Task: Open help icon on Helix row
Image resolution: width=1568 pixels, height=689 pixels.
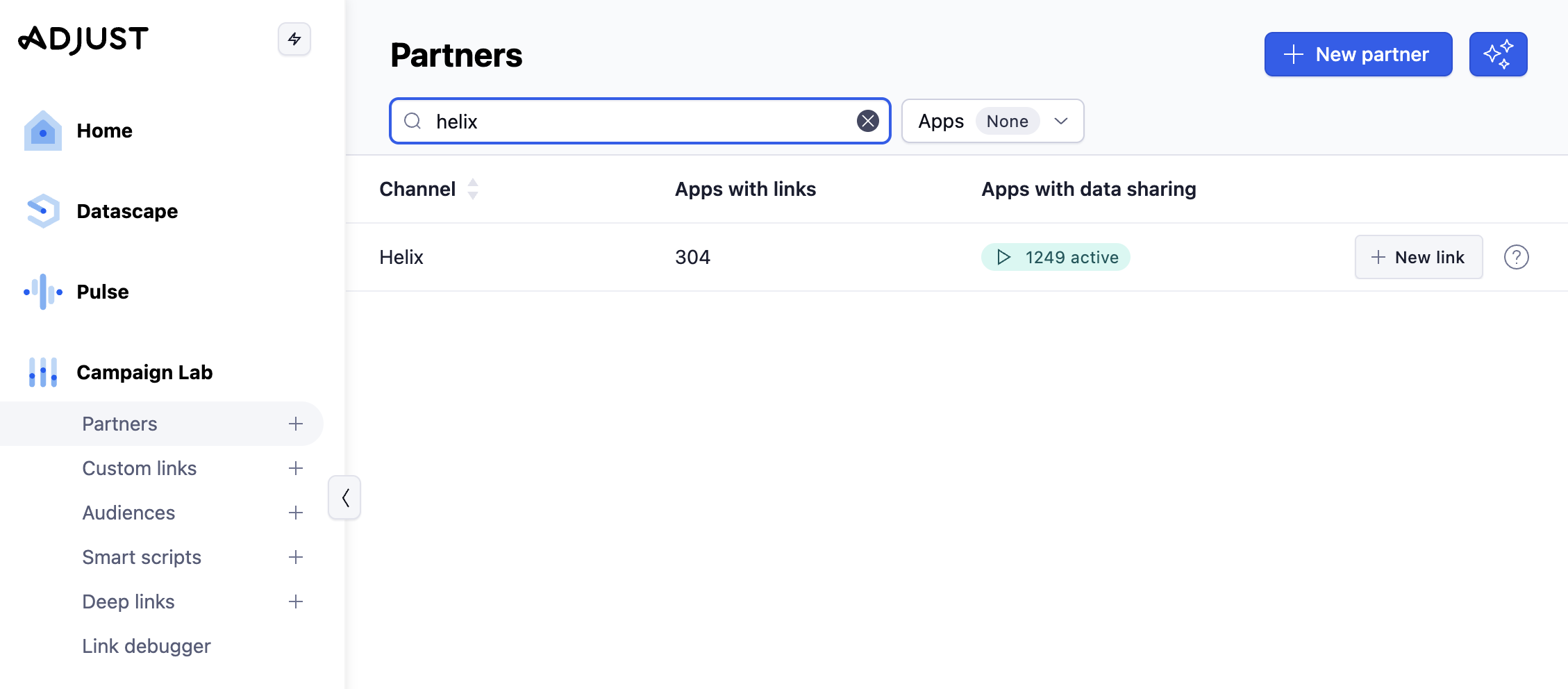Action: pyautogui.click(x=1517, y=257)
